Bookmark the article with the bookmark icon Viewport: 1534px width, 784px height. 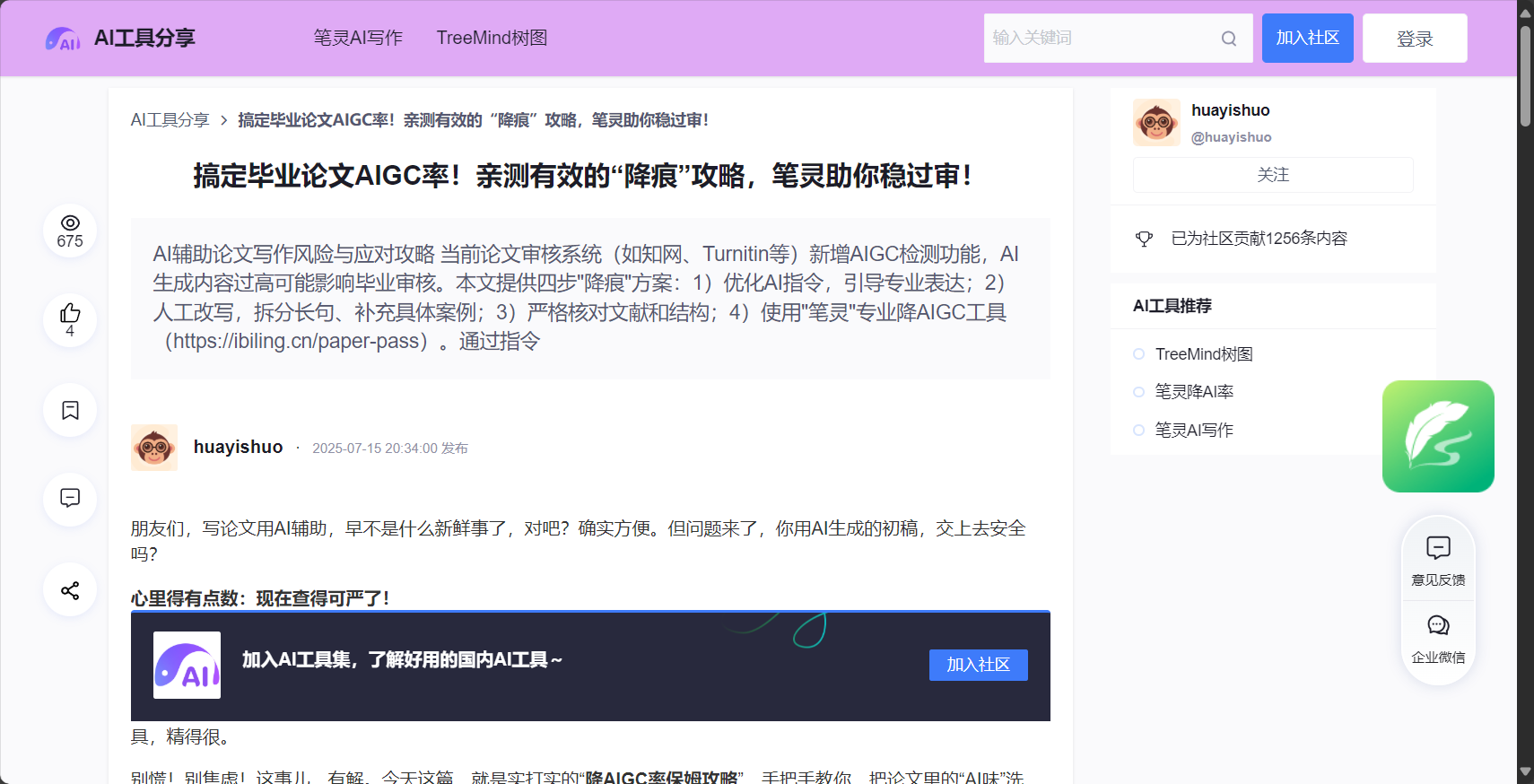70,410
